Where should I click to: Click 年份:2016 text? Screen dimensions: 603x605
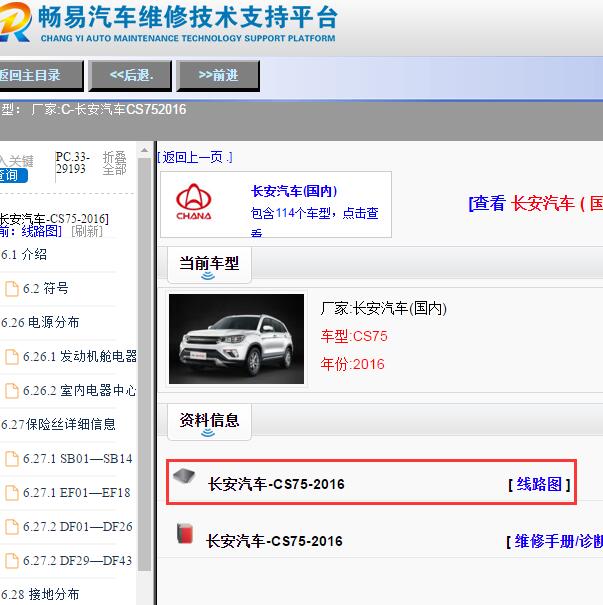coord(352,364)
